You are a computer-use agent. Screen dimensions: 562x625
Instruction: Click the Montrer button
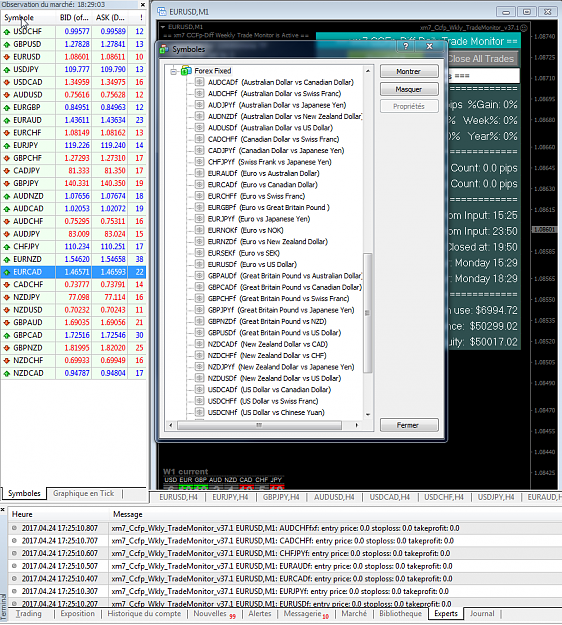tap(409, 71)
